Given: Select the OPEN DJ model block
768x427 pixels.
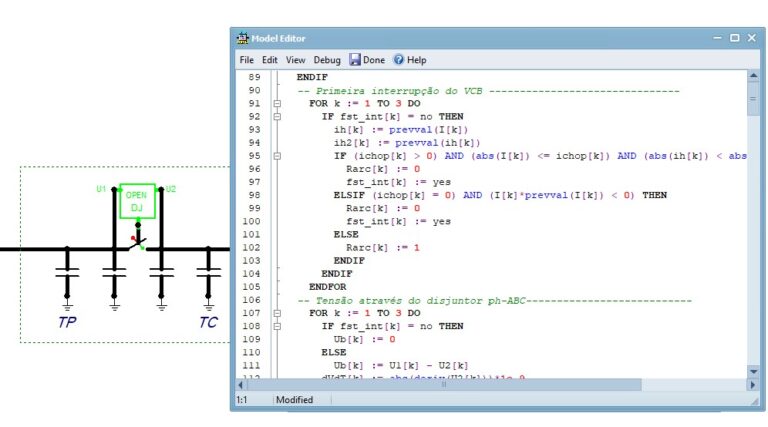Looking at the screenshot, I should click(x=136, y=201).
